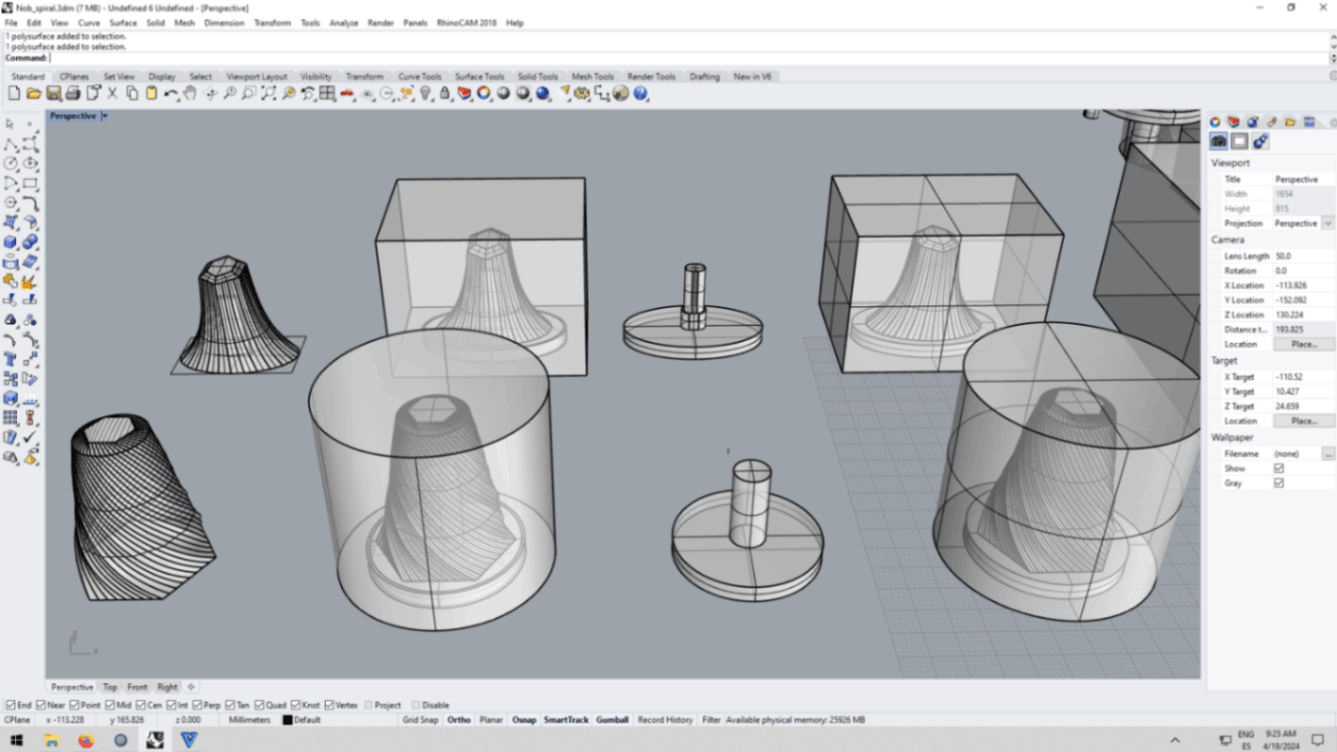
Task: Click the color wheel Properties icon in toolbar
Action: [x=483, y=93]
